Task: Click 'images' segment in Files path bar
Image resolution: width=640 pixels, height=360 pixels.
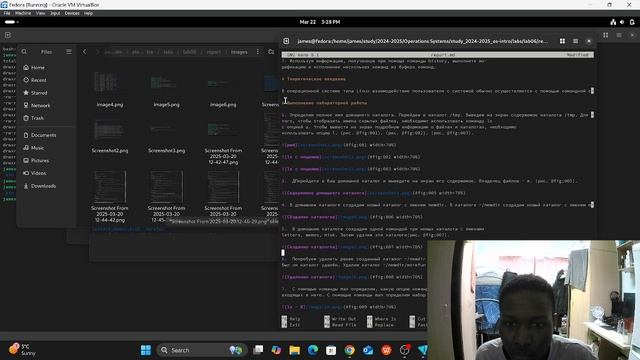Action: click(x=239, y=52)
